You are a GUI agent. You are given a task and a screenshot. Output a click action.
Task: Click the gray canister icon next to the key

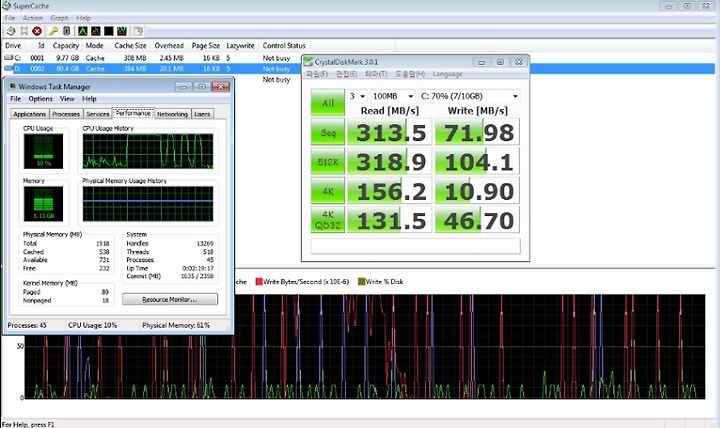[67, 31]
